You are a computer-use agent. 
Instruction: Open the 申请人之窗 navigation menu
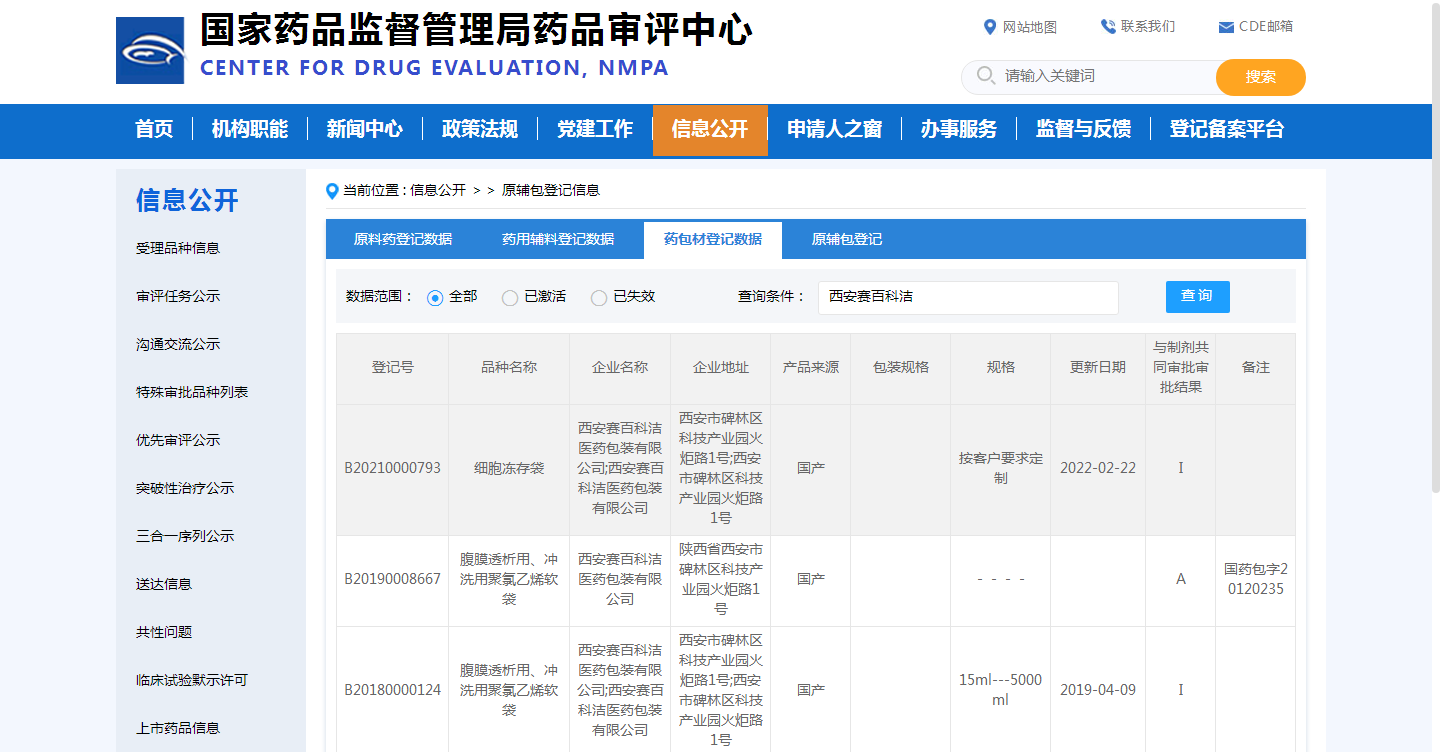click(834, 130)
